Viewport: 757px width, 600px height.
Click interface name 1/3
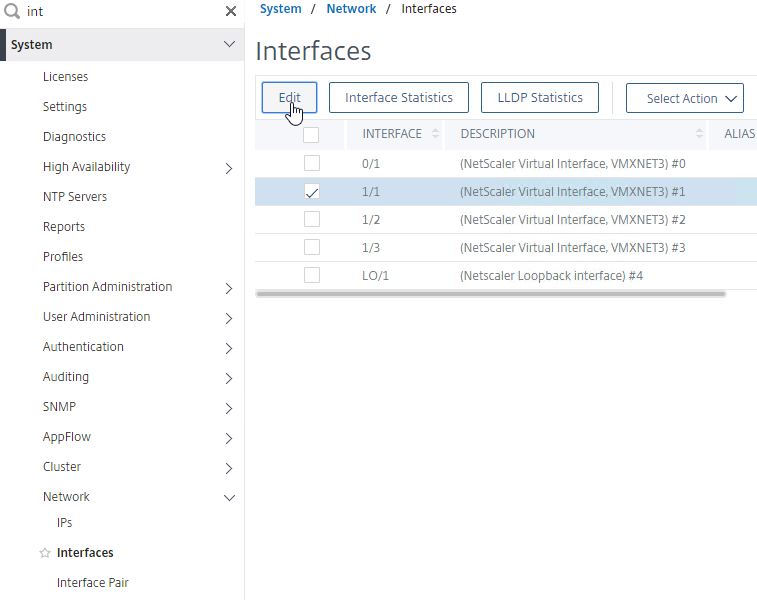(x=371, y=248)
